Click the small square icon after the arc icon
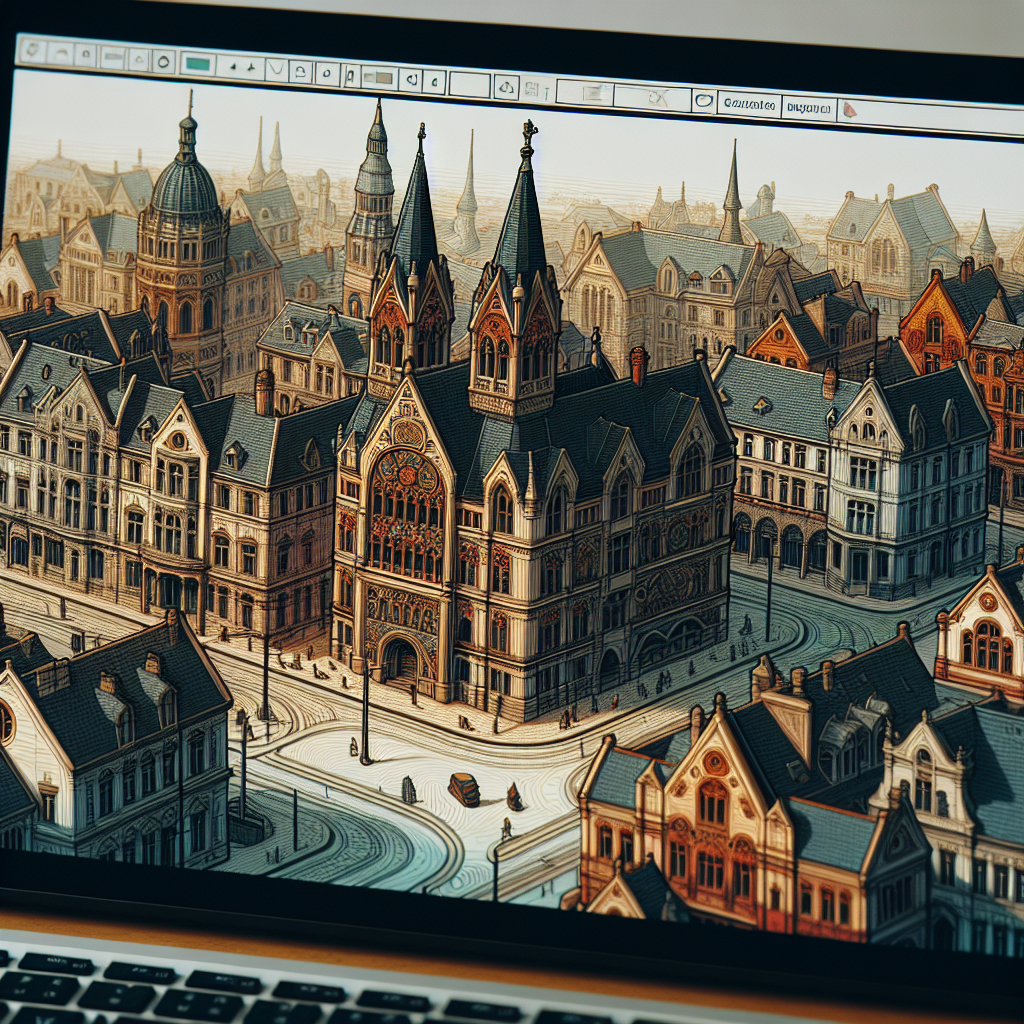The height and width of the screenshot is (1024, 1024). click(86, 56)
